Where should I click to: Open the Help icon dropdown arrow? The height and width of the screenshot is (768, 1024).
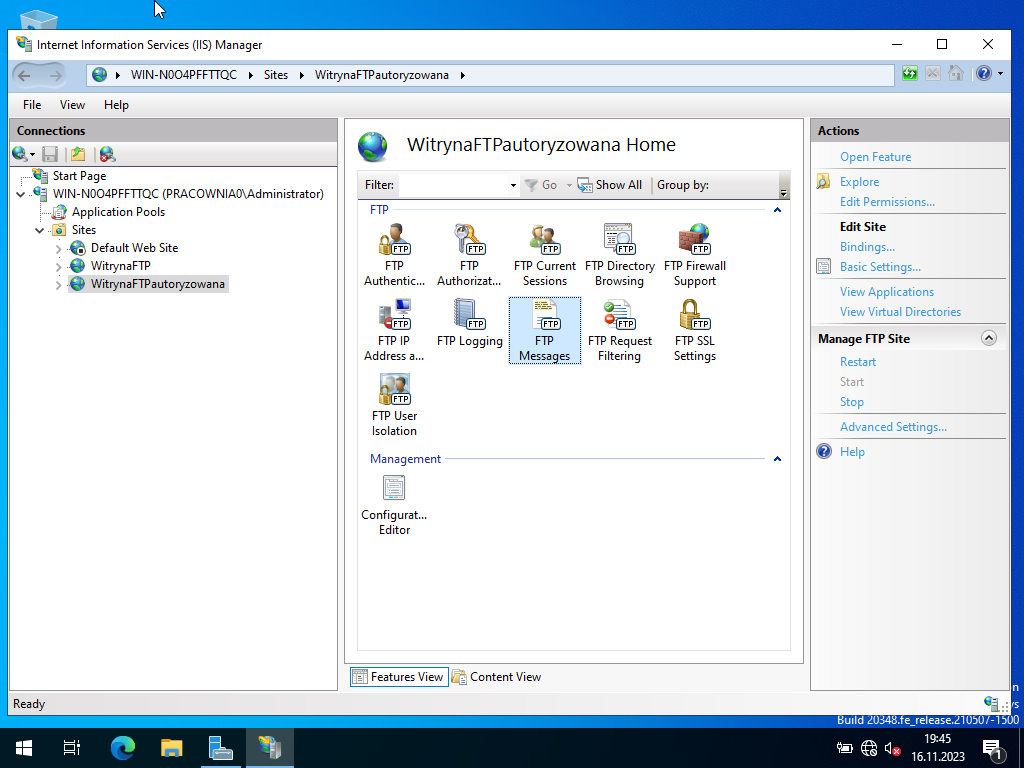click(1000, 74)
